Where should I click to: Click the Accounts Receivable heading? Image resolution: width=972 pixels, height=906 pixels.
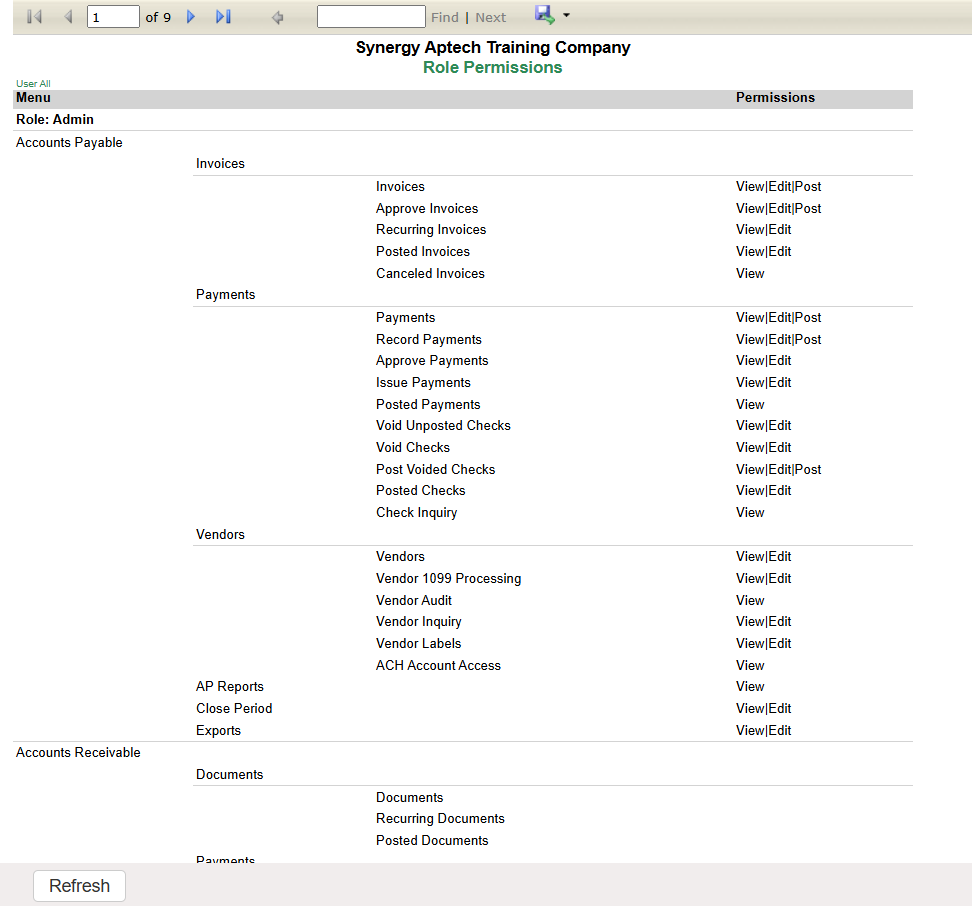click(78, 752)
